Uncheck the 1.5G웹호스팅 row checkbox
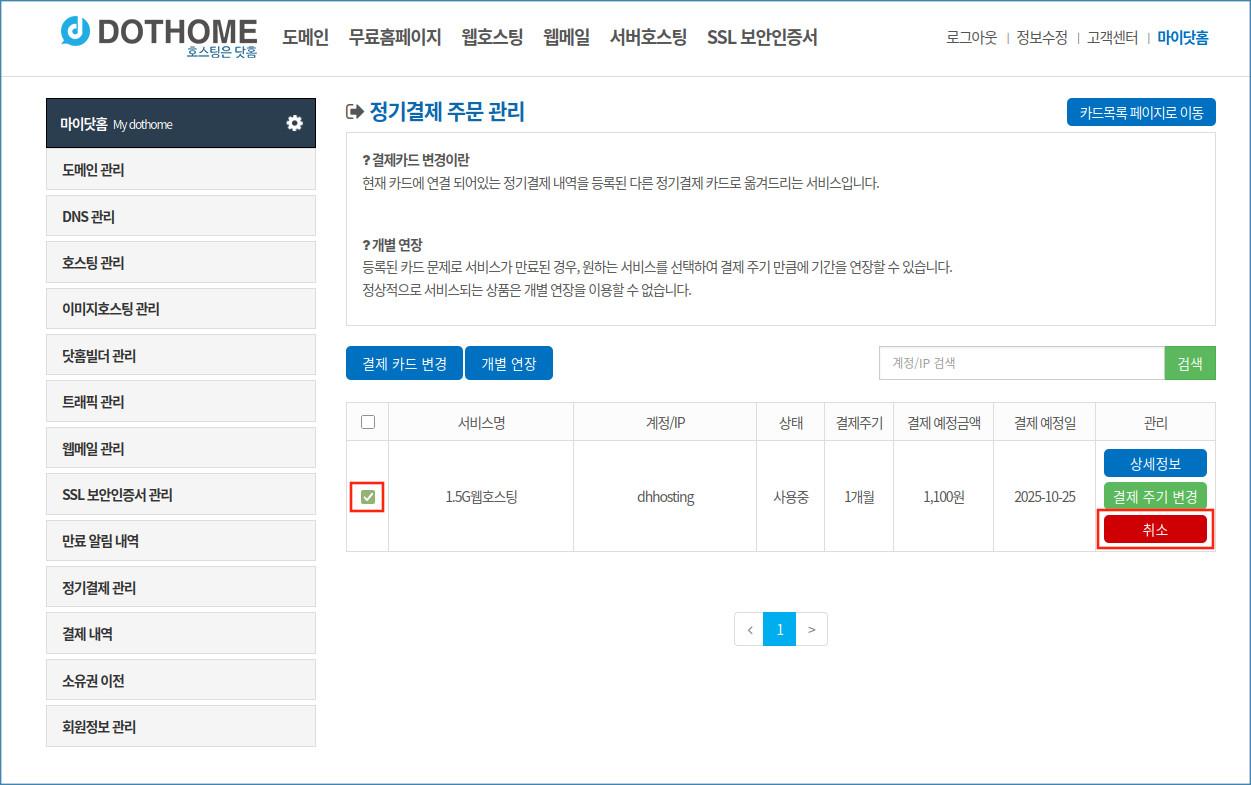This screenshot has height=785, width=1251. [368, 497]
